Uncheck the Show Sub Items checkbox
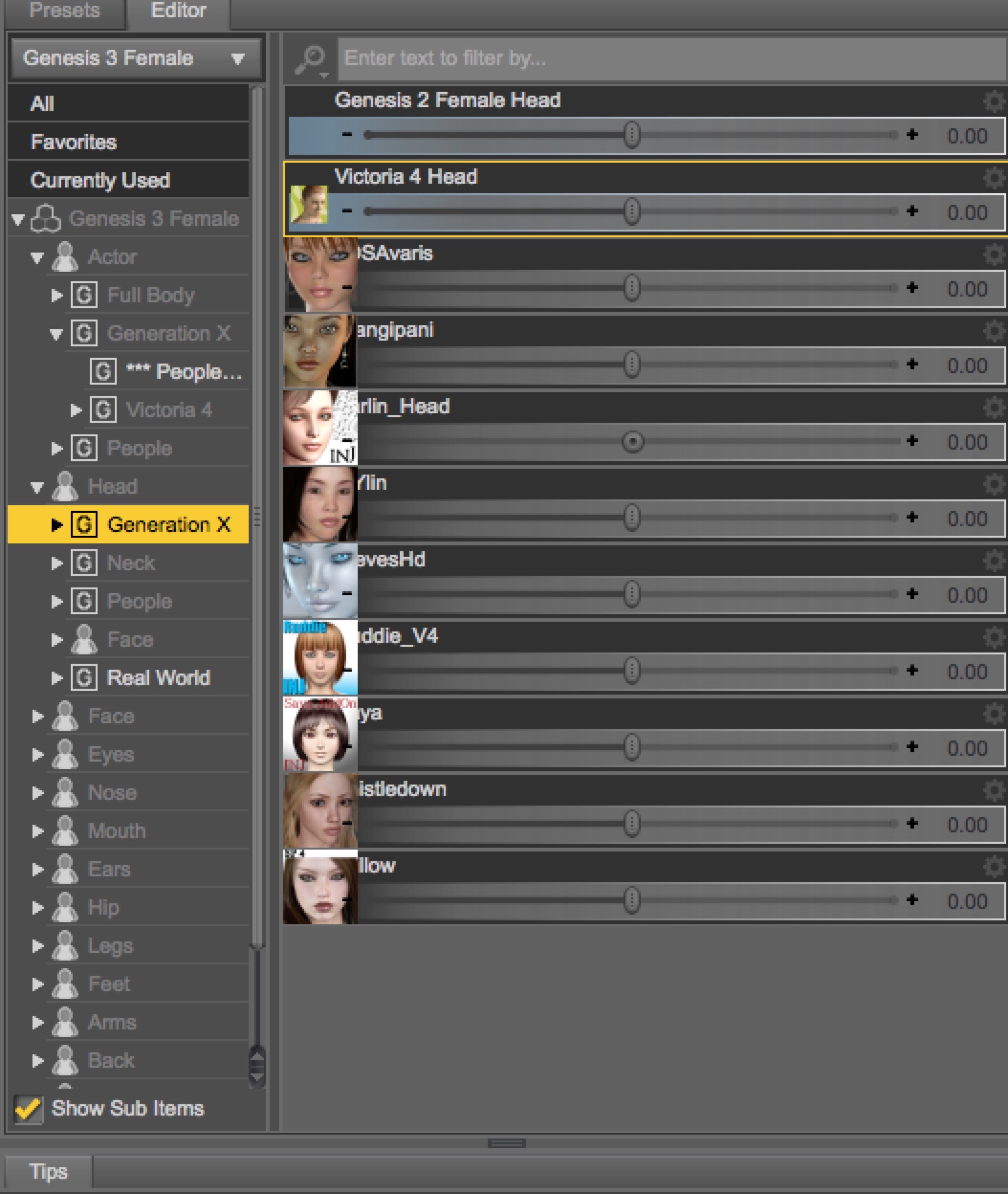Screen dimensions: 1008x1194 click(28, 1109)
